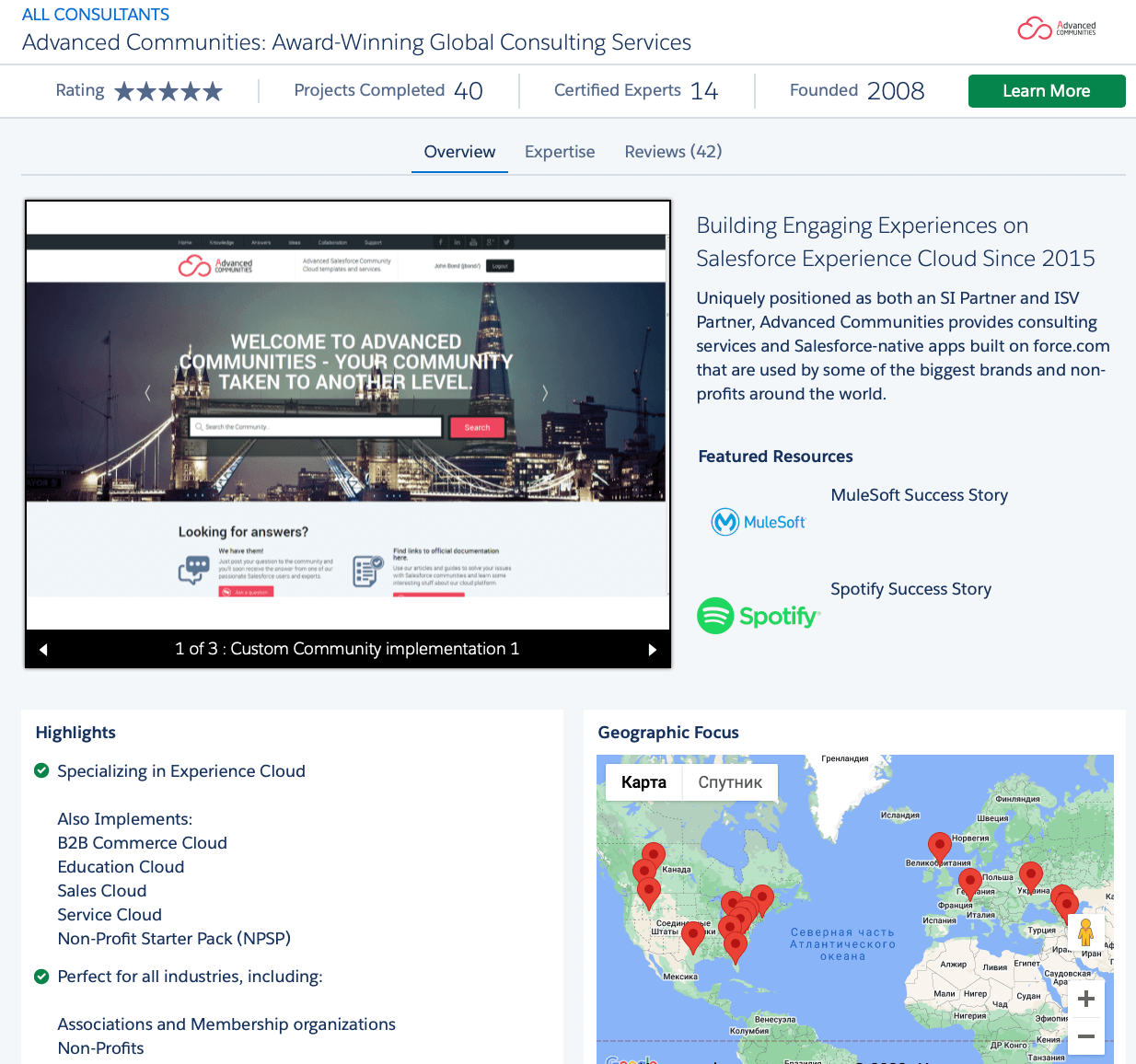Image resolution: width=1136 pixels, height=1064 pixels.
Task: Click the Learn More button
Action: click(1046, 90)
